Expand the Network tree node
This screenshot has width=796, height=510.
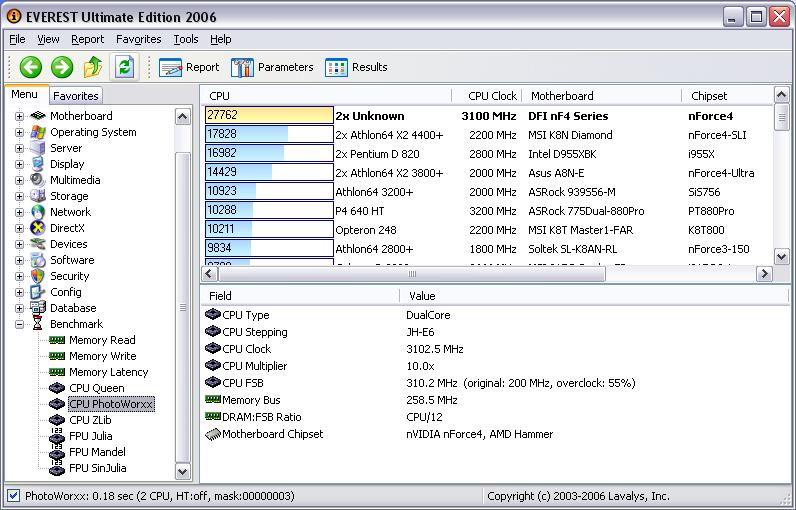(19, 212)
